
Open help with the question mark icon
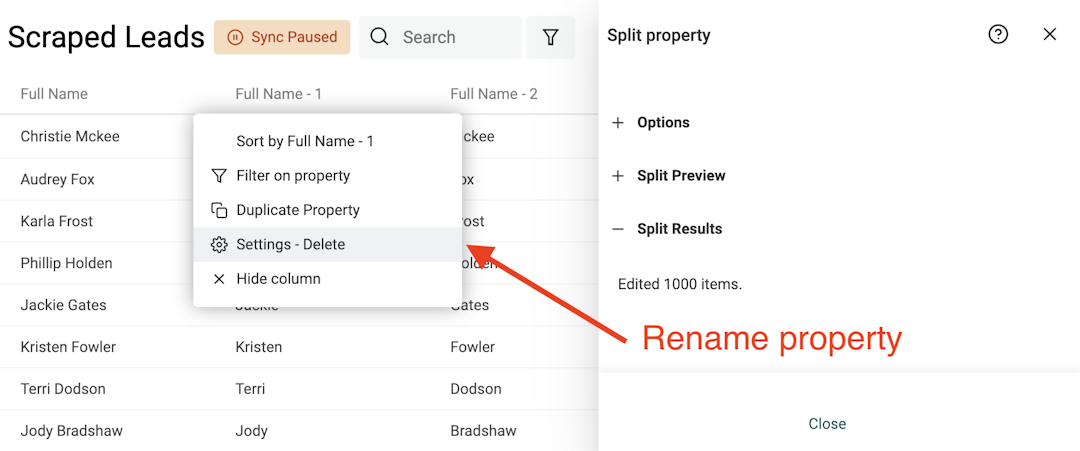[998, 35]
